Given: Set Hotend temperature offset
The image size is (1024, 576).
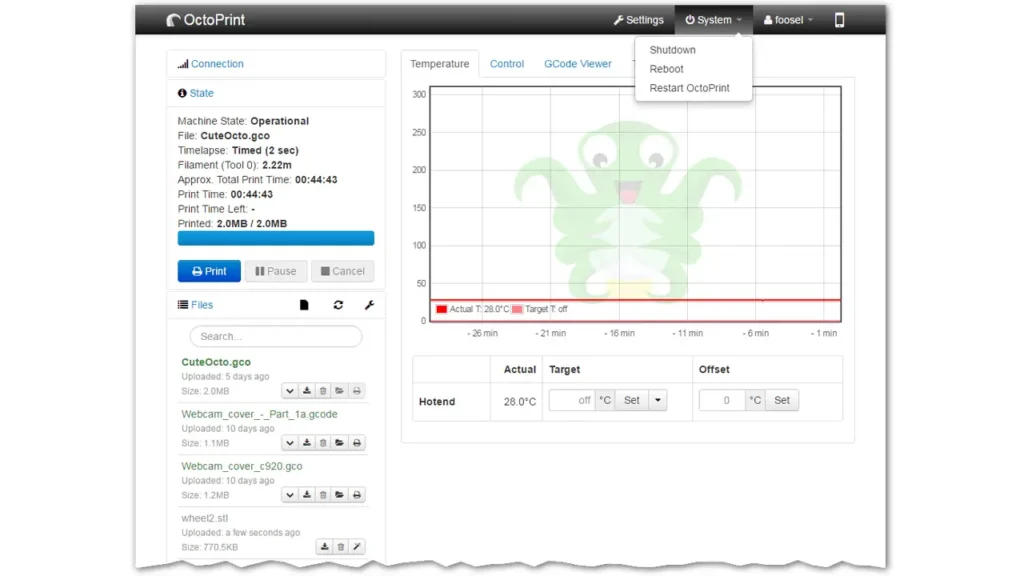Looking at the screenshot, I should click(782, 400).
